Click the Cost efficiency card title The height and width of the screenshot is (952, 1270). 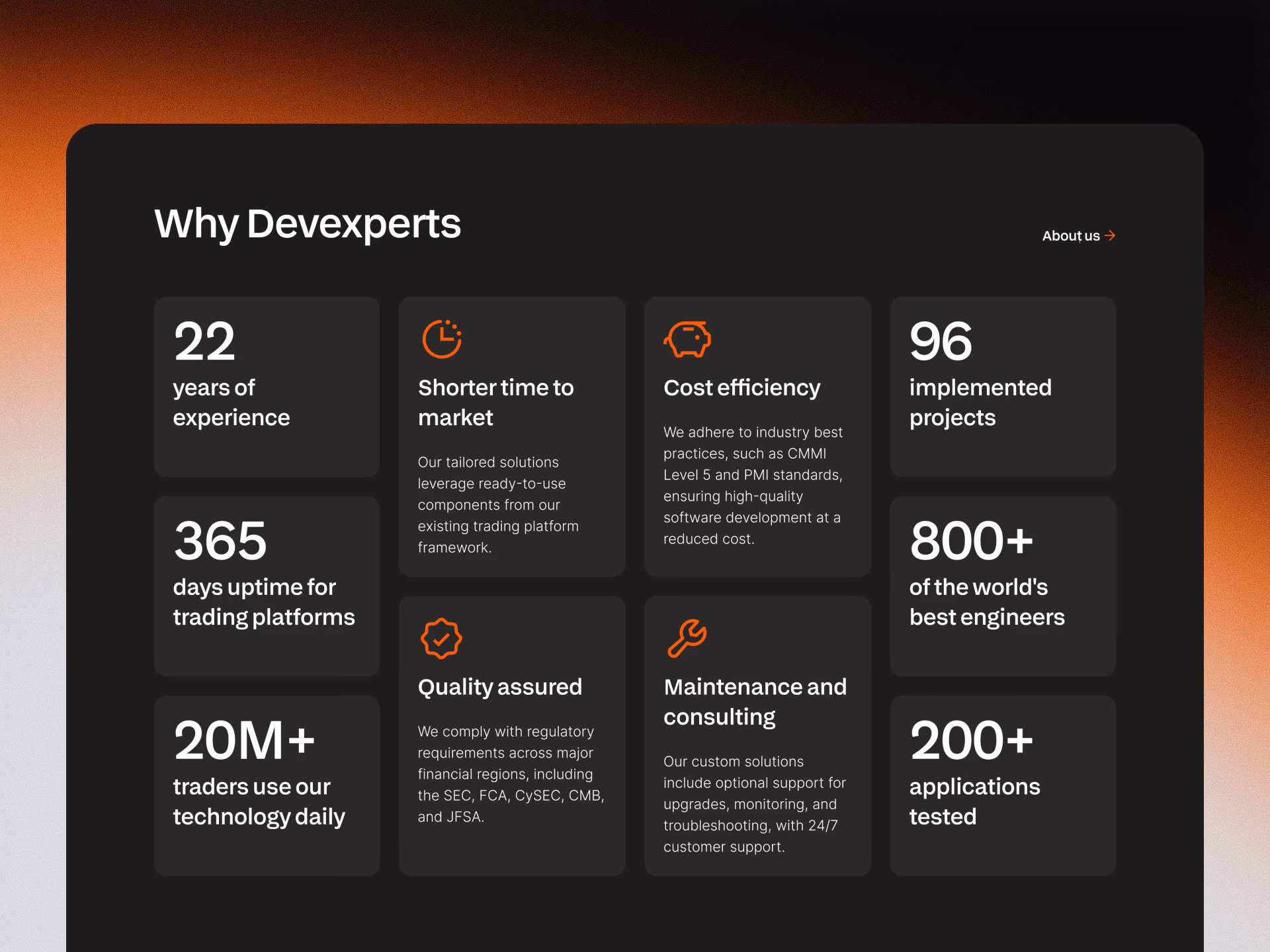point(741,387)
